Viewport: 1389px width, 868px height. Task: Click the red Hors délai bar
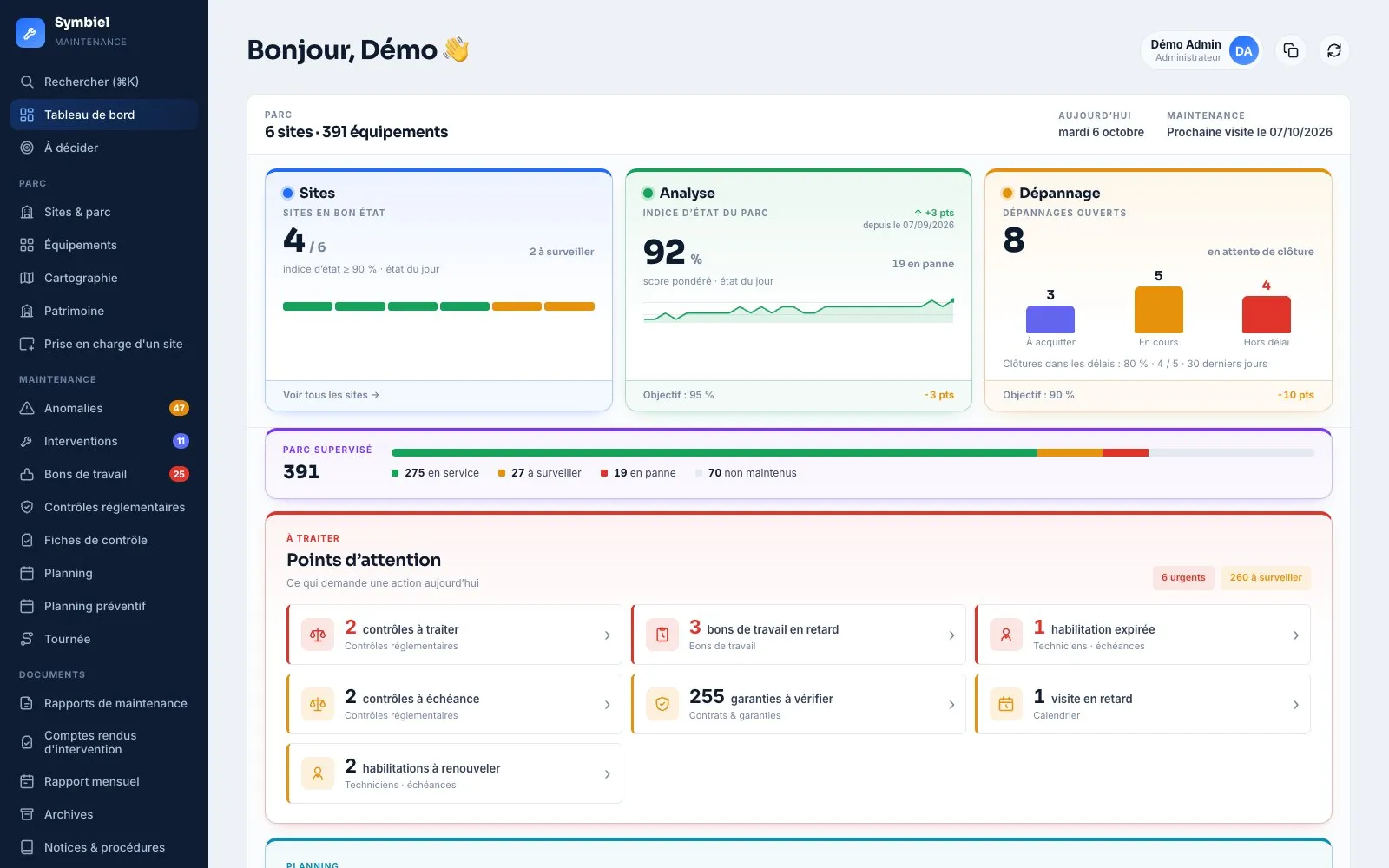coord(1266,315)
